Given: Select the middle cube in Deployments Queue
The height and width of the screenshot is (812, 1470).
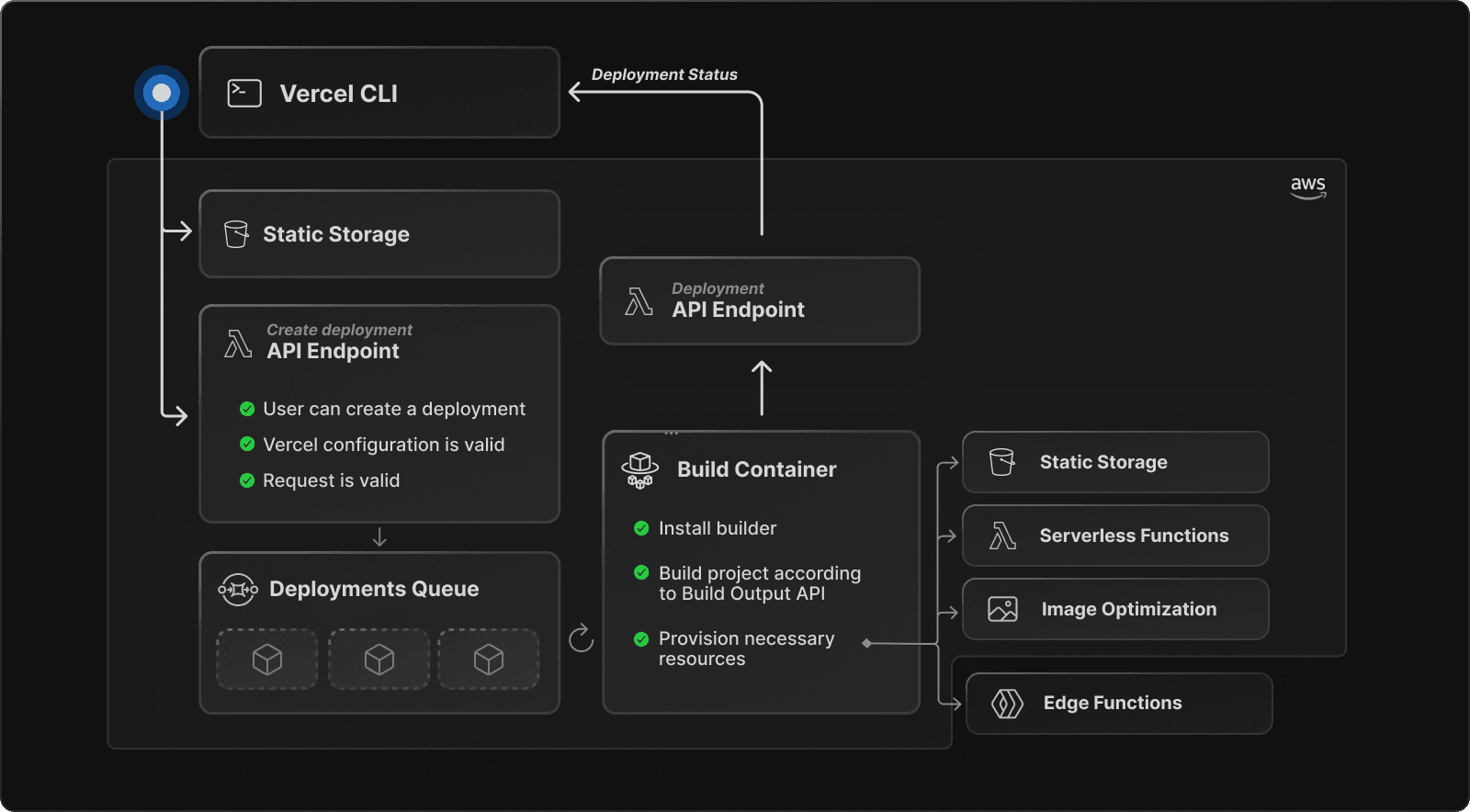Looking at the screenshot, I should [379, 659].
